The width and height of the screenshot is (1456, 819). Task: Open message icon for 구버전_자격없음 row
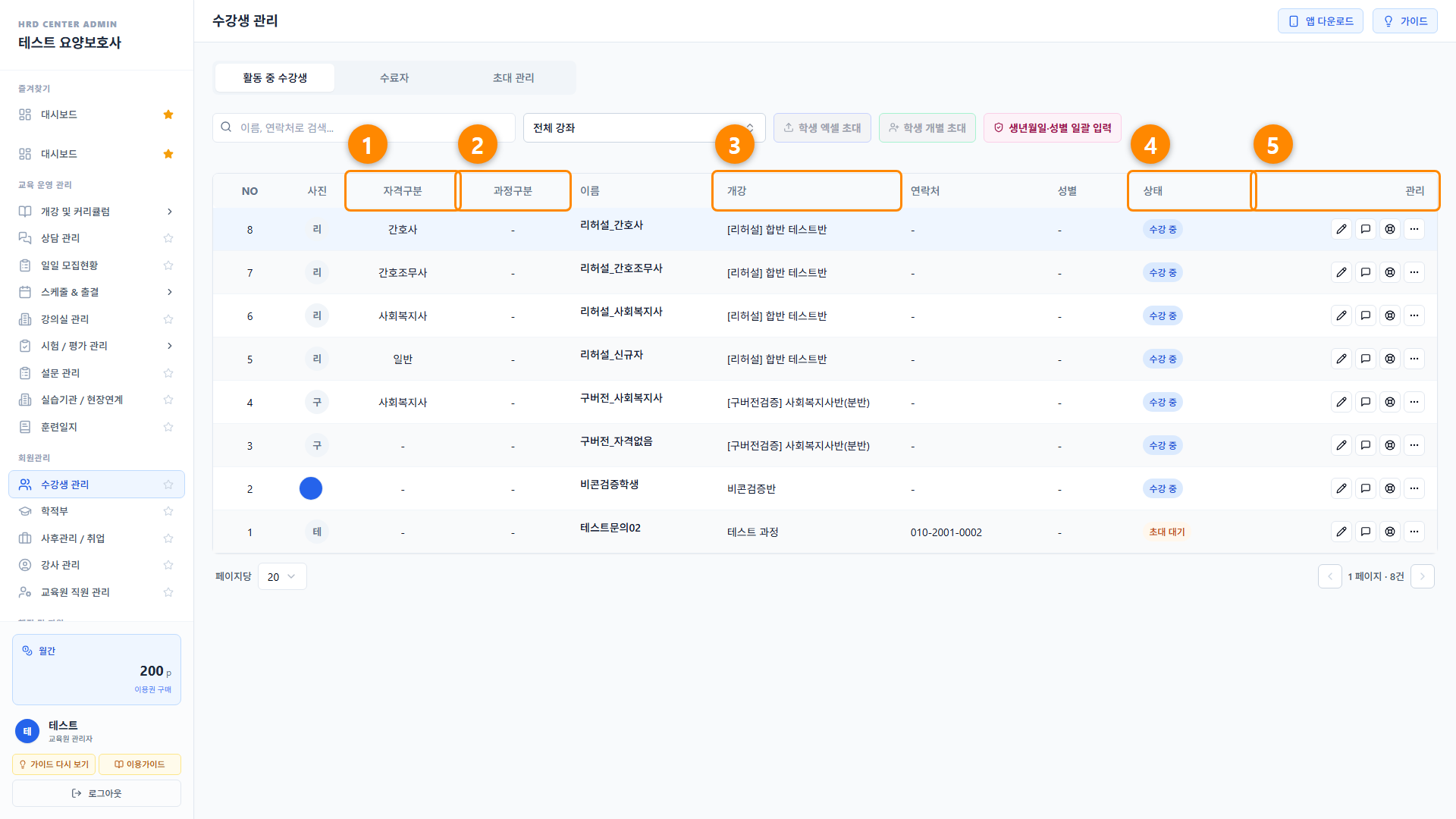[1366, 445]
